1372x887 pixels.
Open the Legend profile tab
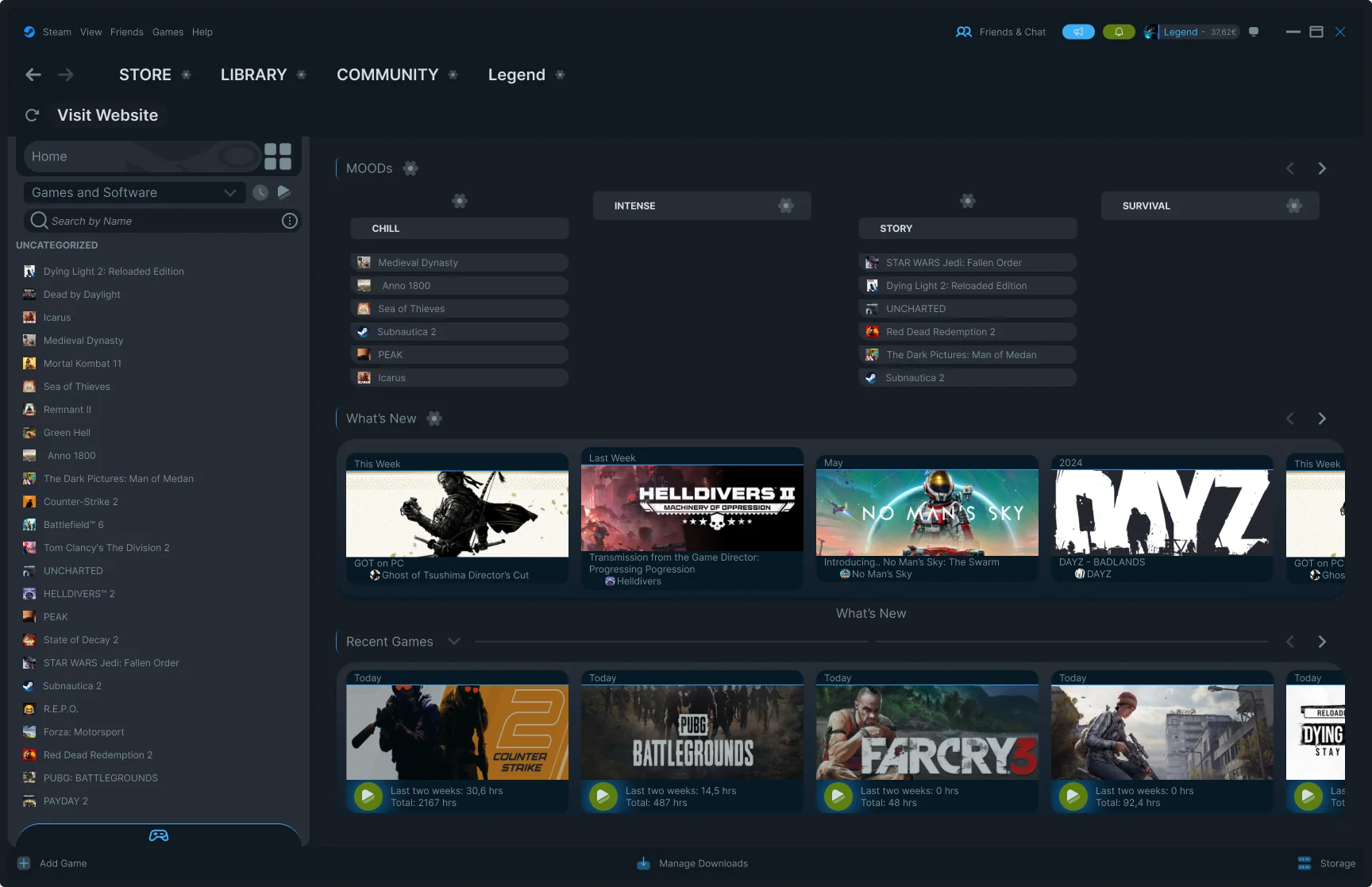pyautogui.click(x=517, y=75)
